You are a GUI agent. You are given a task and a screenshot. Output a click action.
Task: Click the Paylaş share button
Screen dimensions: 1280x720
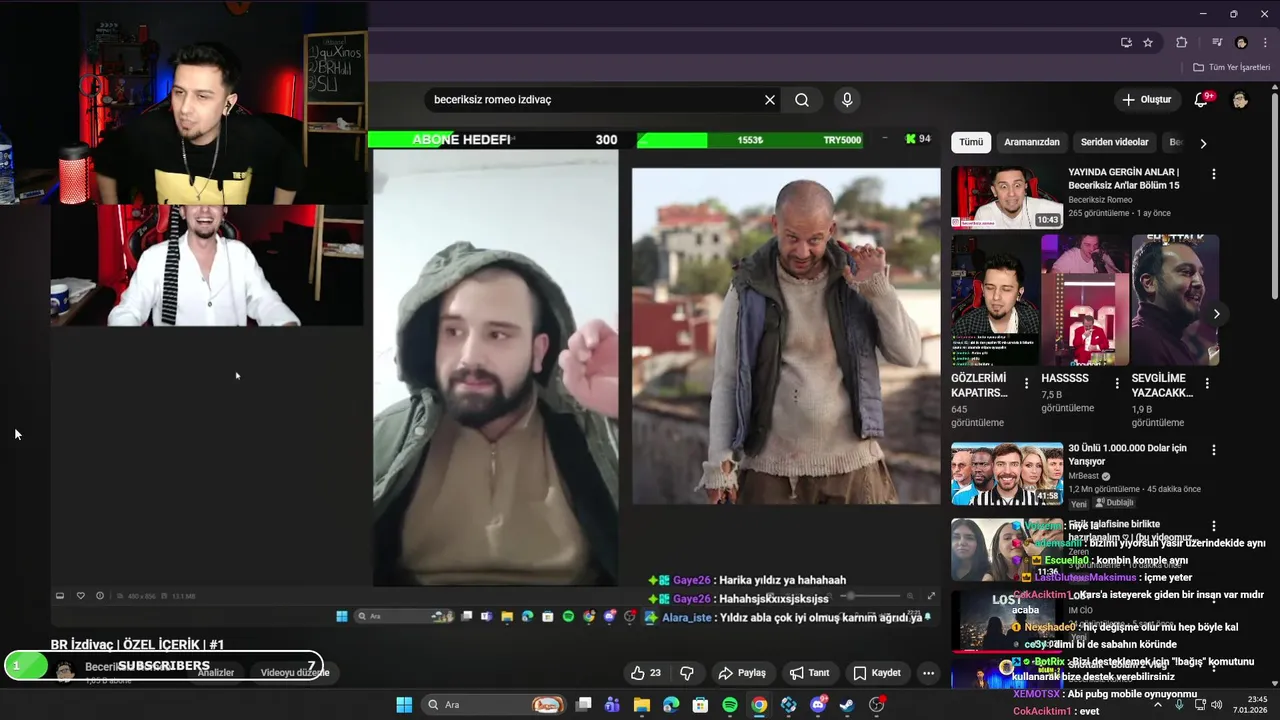pos(742,673)
